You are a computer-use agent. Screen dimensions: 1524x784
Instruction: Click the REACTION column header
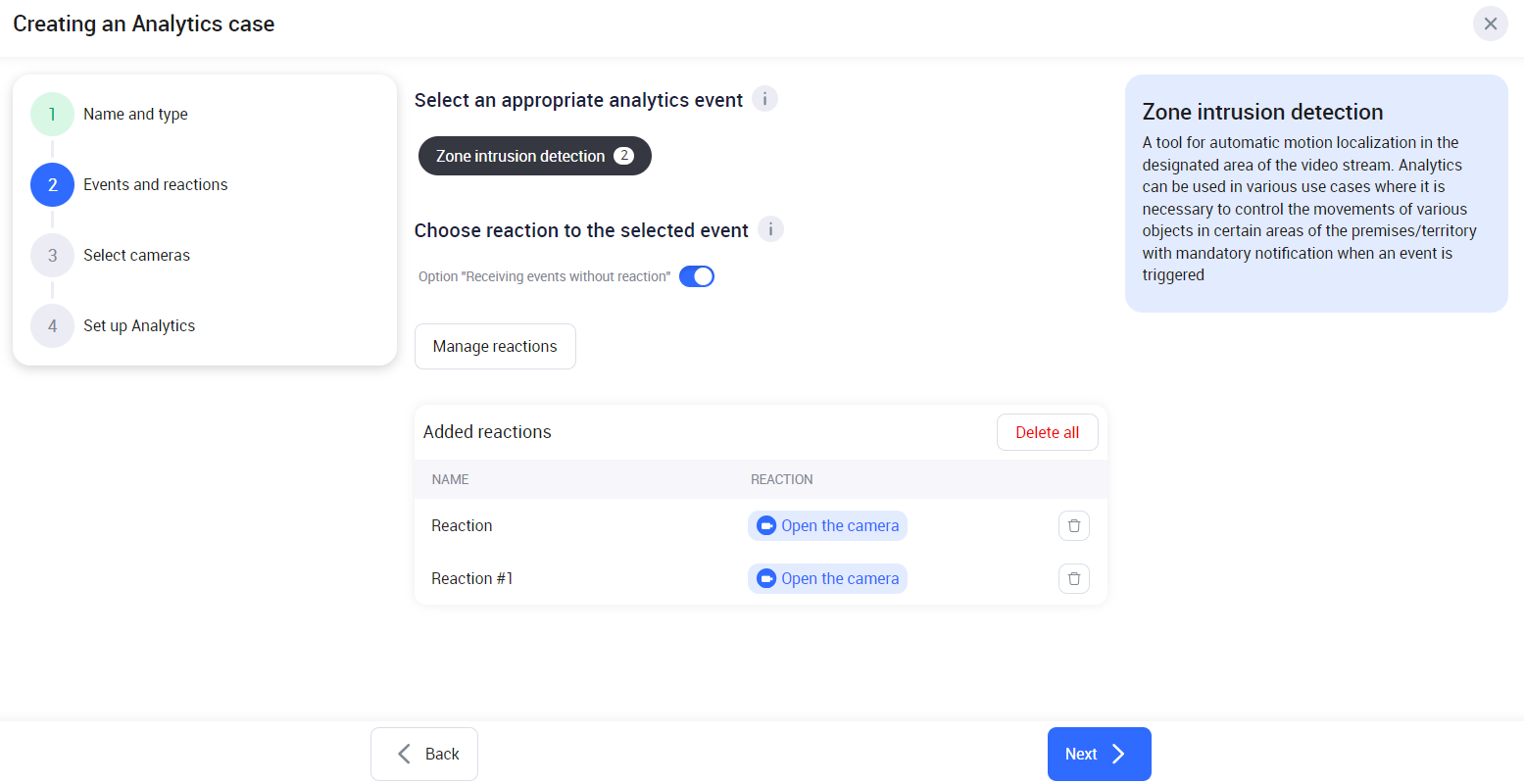[781, 479]
